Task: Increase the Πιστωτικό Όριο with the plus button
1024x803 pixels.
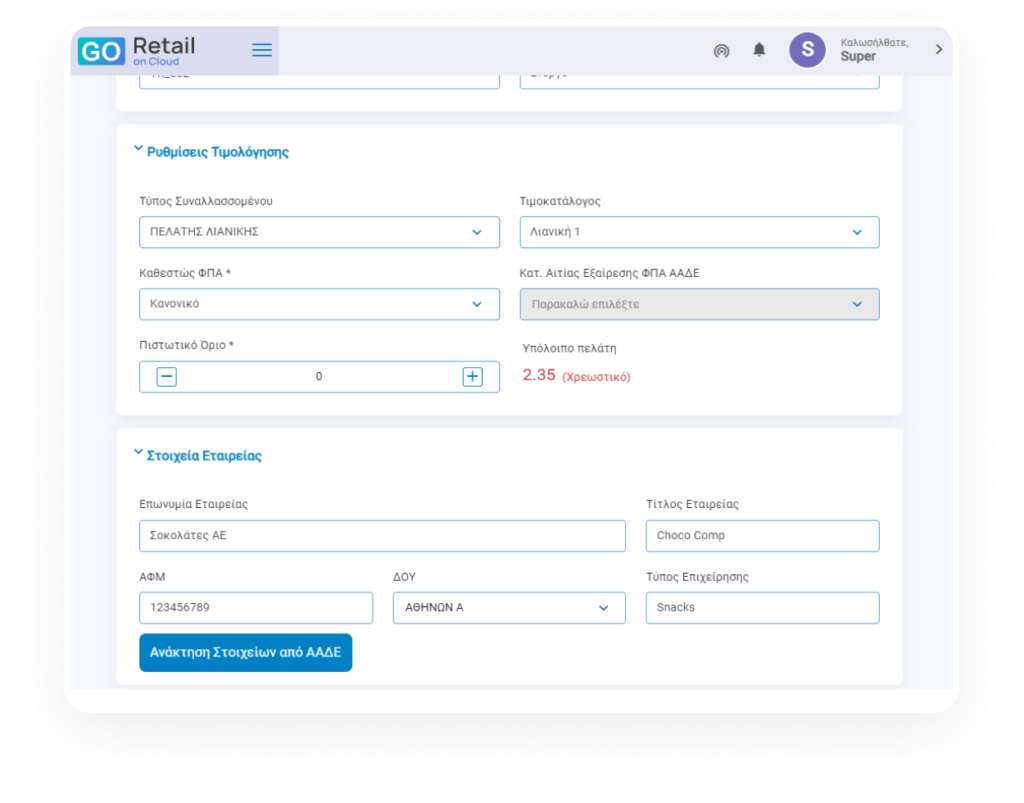Action: tap(472, 377)
